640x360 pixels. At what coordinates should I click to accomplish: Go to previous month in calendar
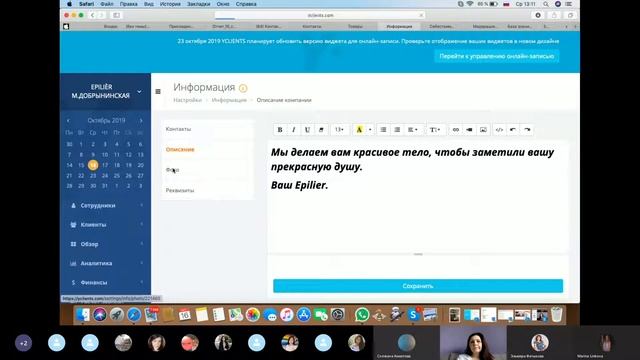click(x=68, y=120)
